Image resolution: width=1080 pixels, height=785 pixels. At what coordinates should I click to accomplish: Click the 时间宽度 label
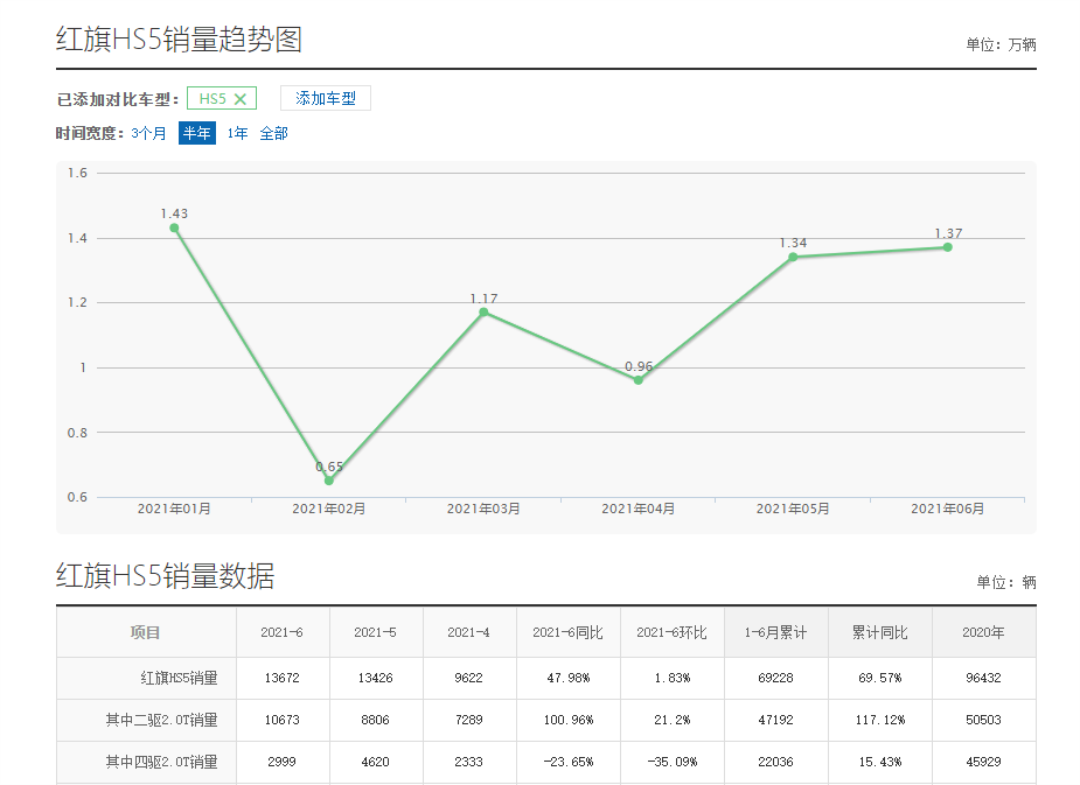coord(90,133)
